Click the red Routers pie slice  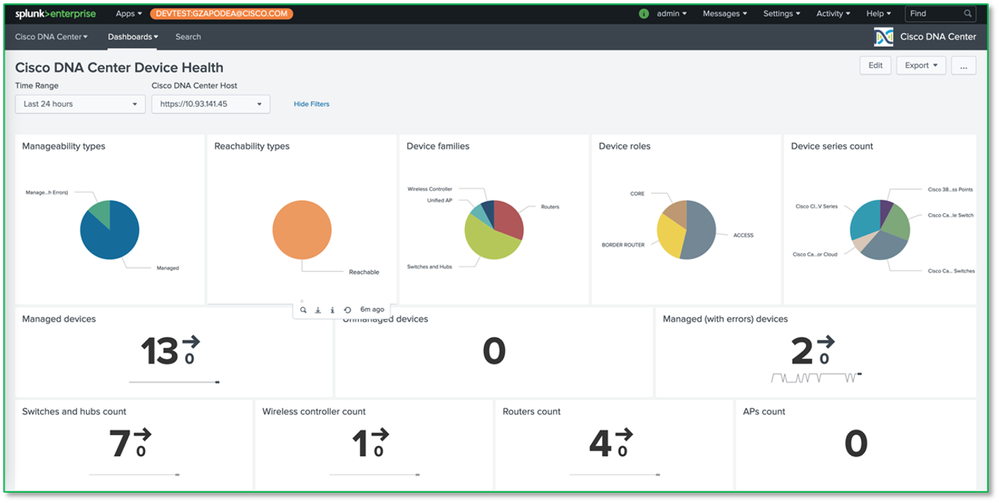click(x=508, y=219)
